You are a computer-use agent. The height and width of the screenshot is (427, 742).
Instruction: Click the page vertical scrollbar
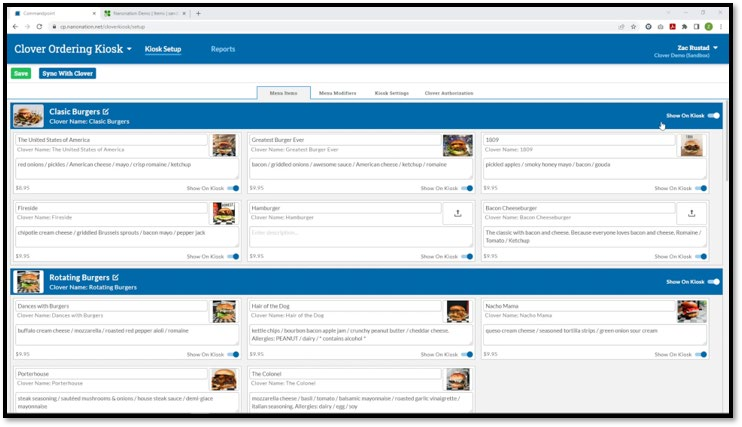(x=726, y=142)
